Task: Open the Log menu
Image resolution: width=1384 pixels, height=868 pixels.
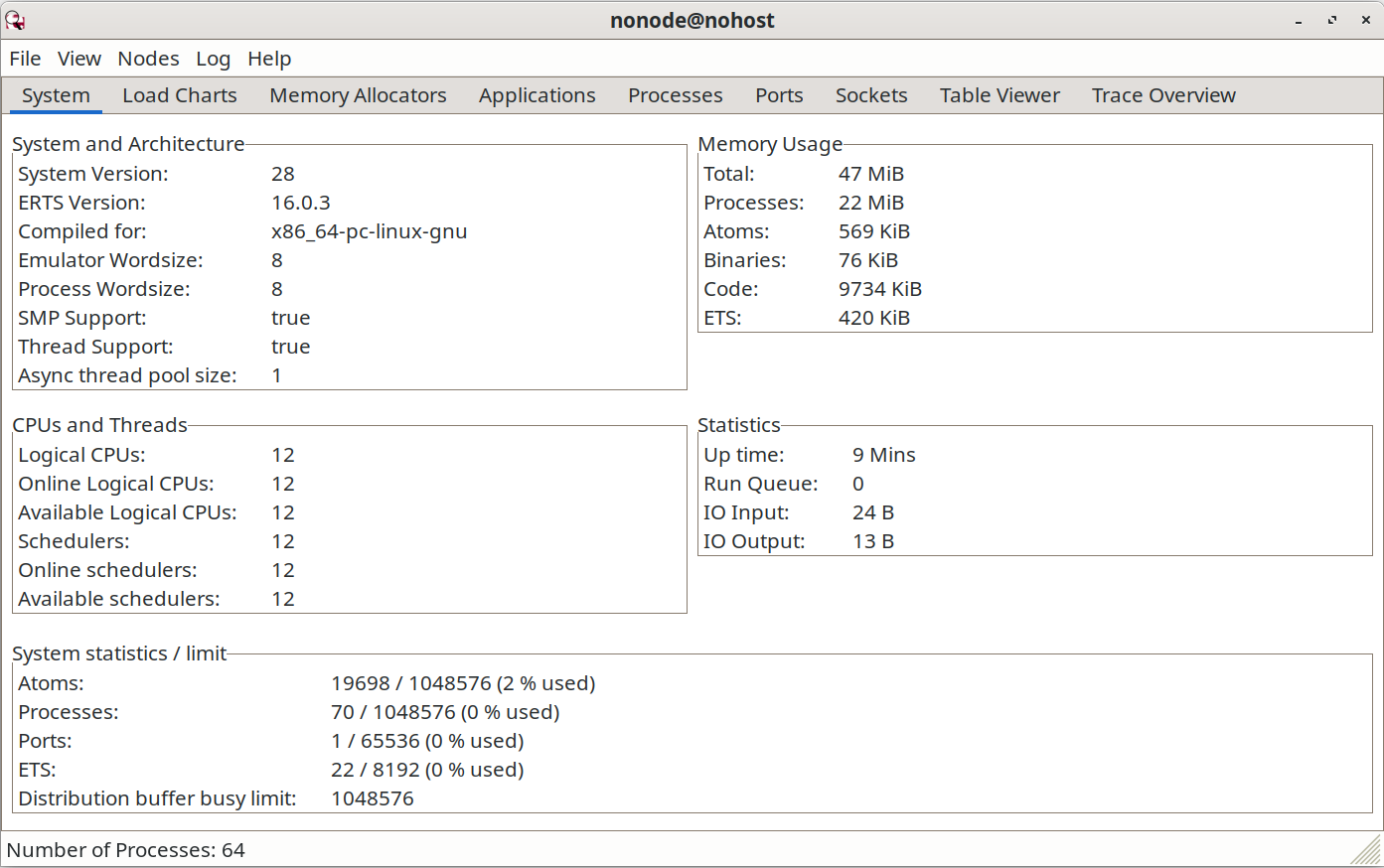Action: (x=213, y=59)
